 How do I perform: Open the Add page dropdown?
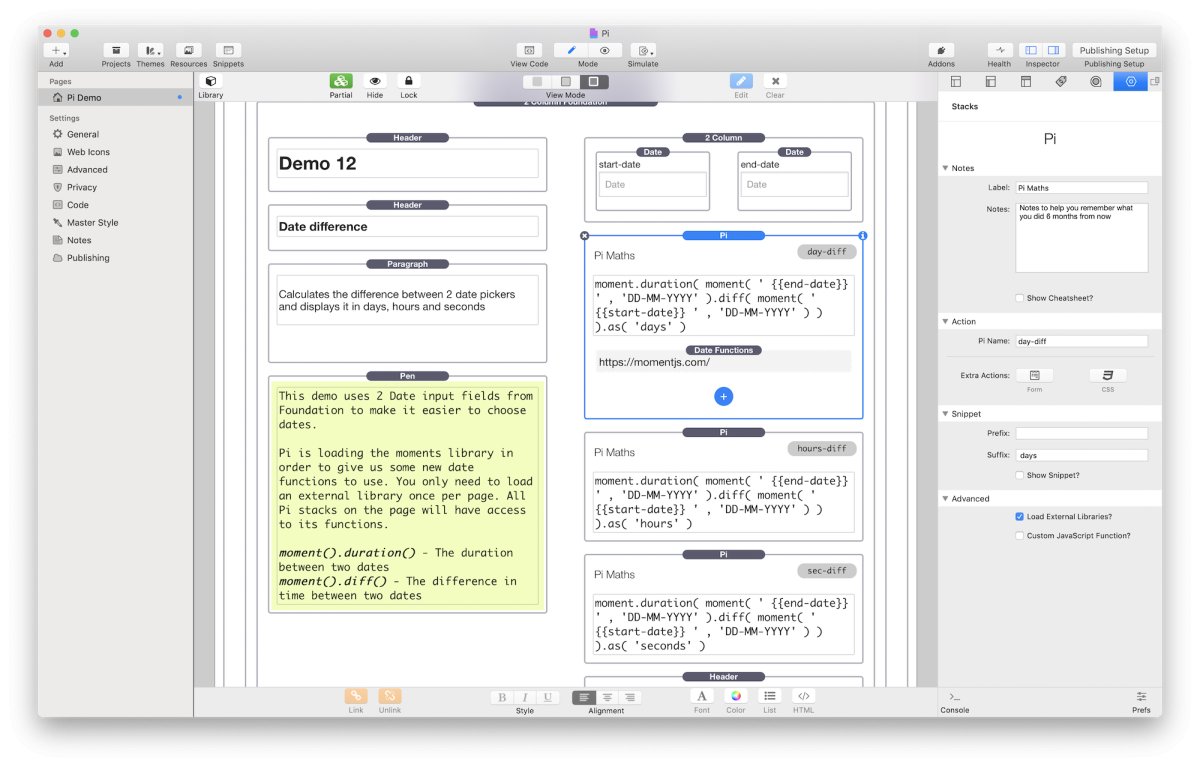[x=56, y=50]
